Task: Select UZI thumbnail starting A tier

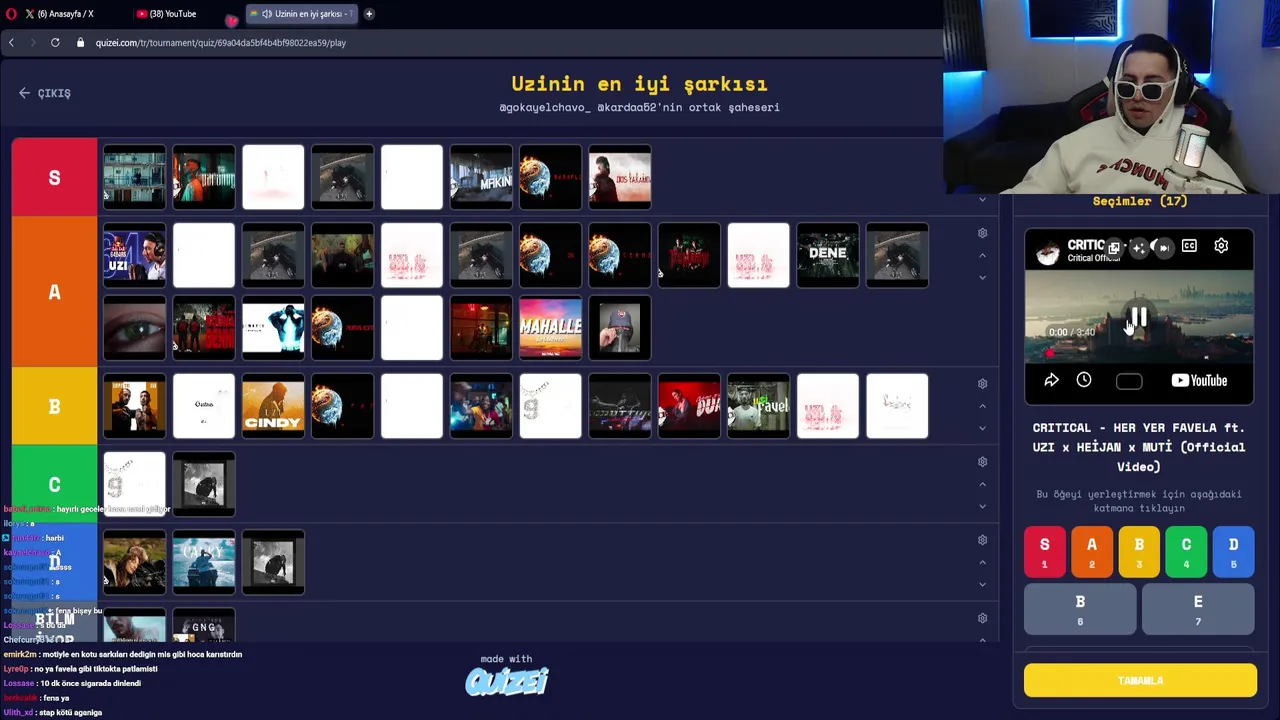Action: (134, 255)
